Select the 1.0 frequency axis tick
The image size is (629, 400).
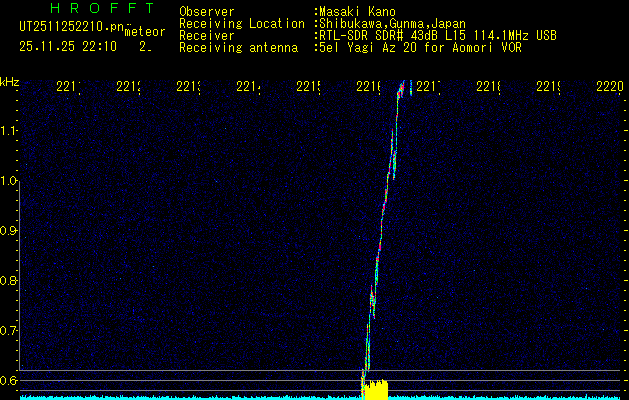click(x=9, y=181)
